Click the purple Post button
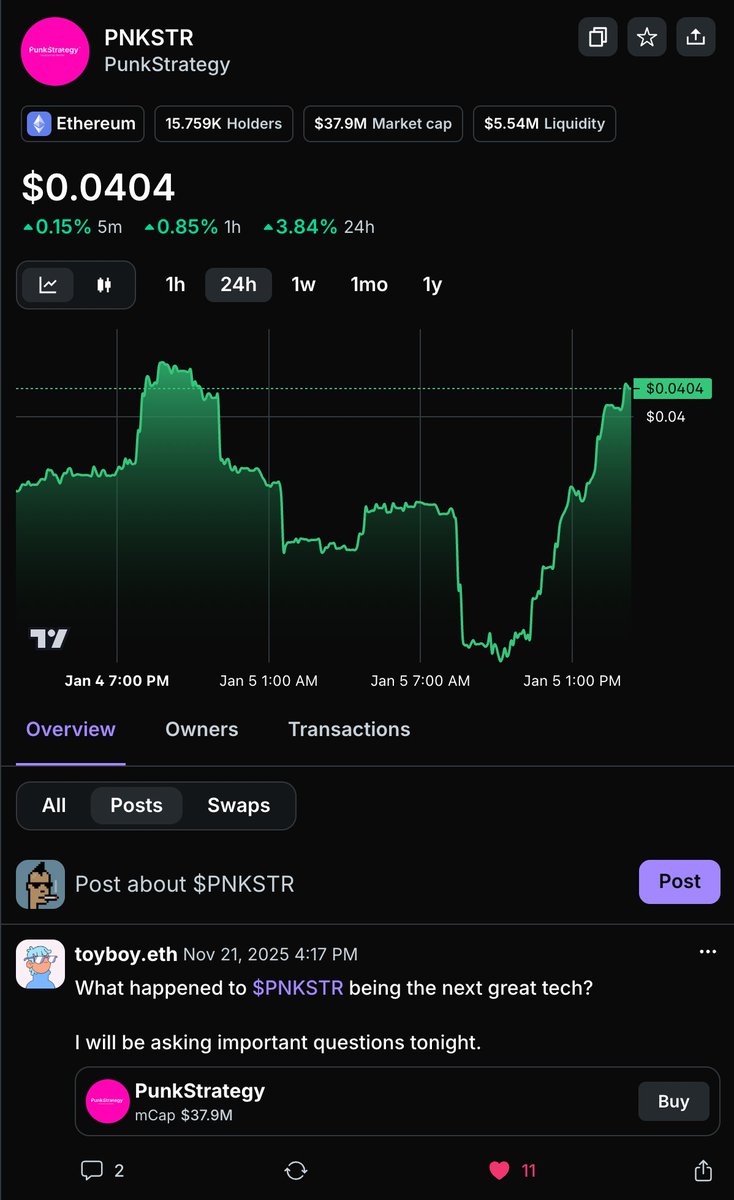The width and height of the screenshot is (734, 1200). [679, 882]
